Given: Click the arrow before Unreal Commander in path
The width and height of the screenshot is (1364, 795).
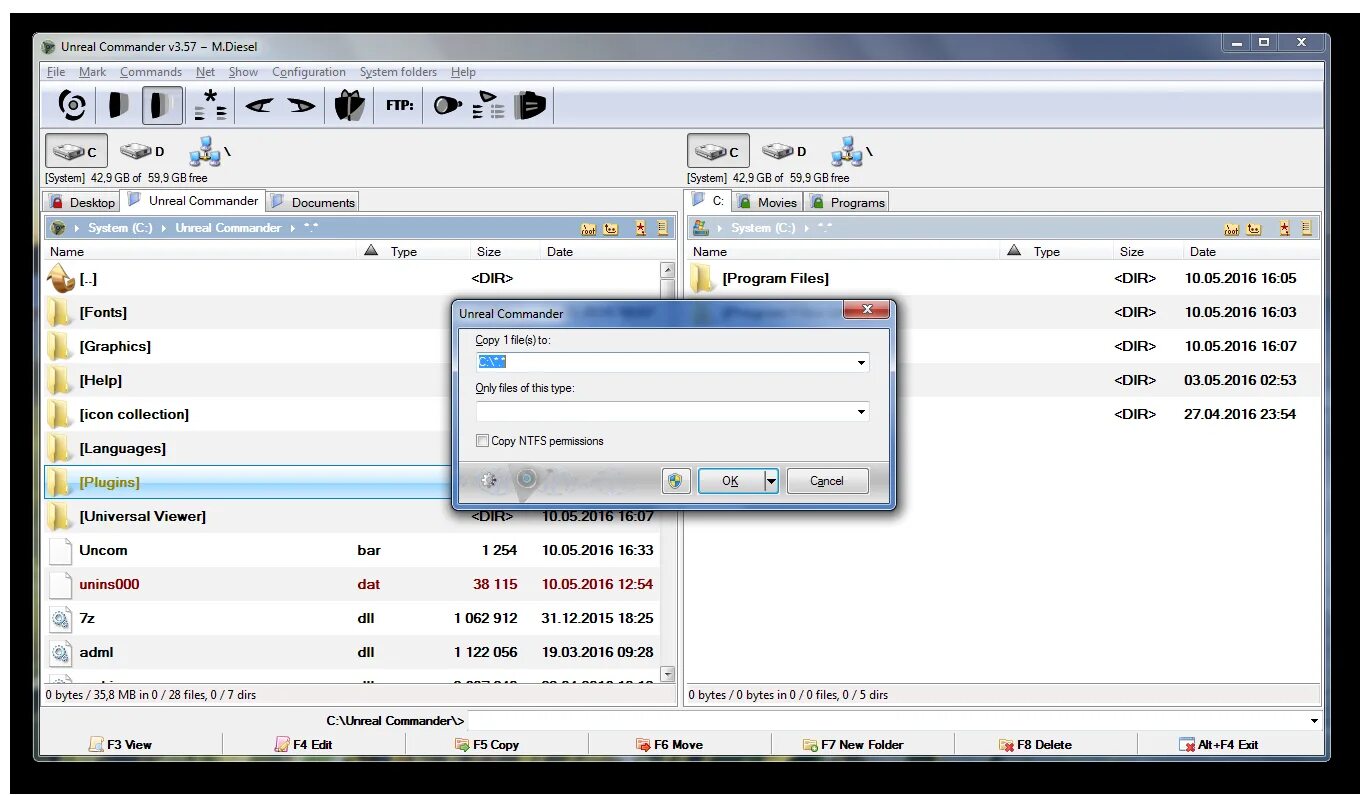Looking at the screenshot, I should [x=165, y=228].
